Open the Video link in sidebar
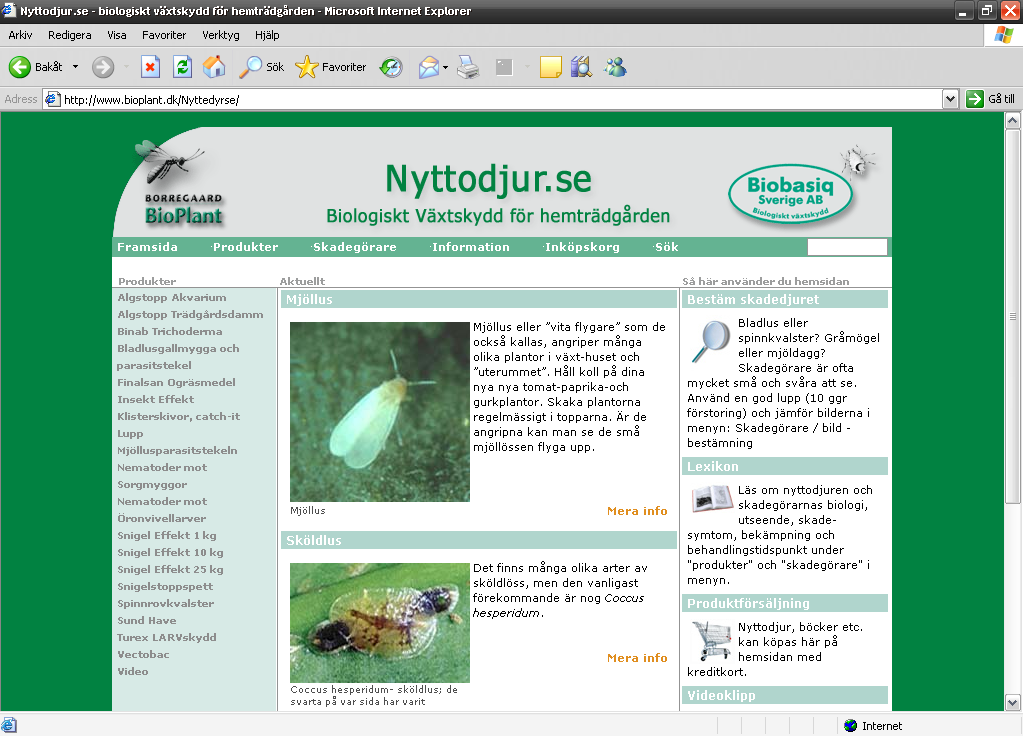The height and width of the screenshot is (736, 1024). pyautogui.click(x=133, y=671)
